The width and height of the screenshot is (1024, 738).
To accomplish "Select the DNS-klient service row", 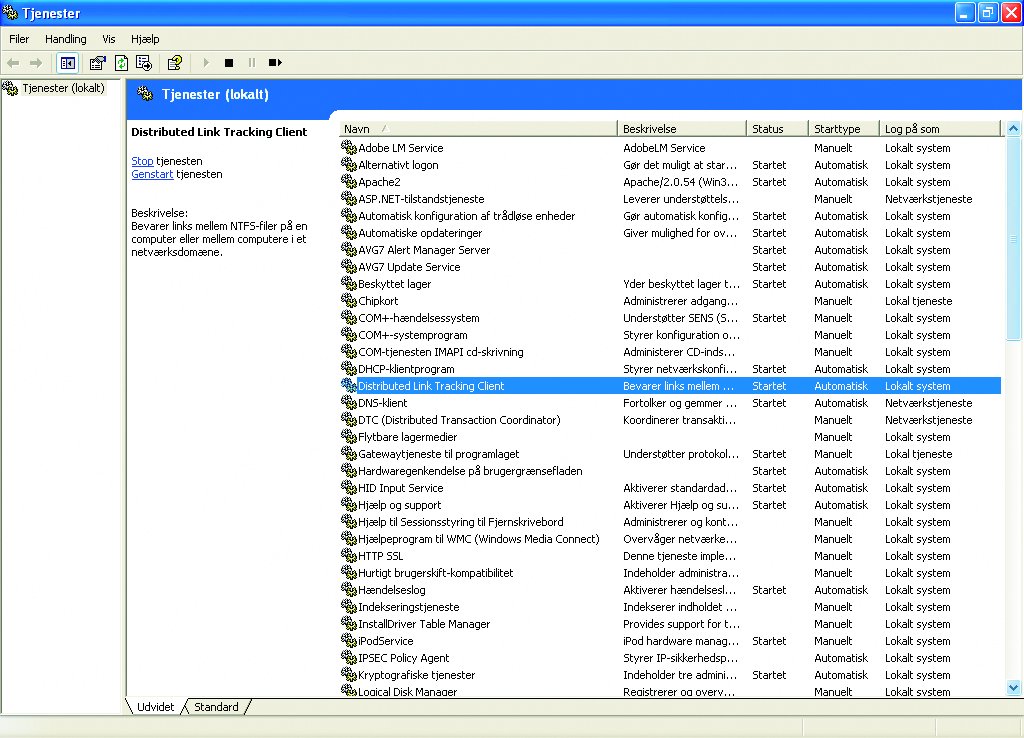I will pos(383,403).
